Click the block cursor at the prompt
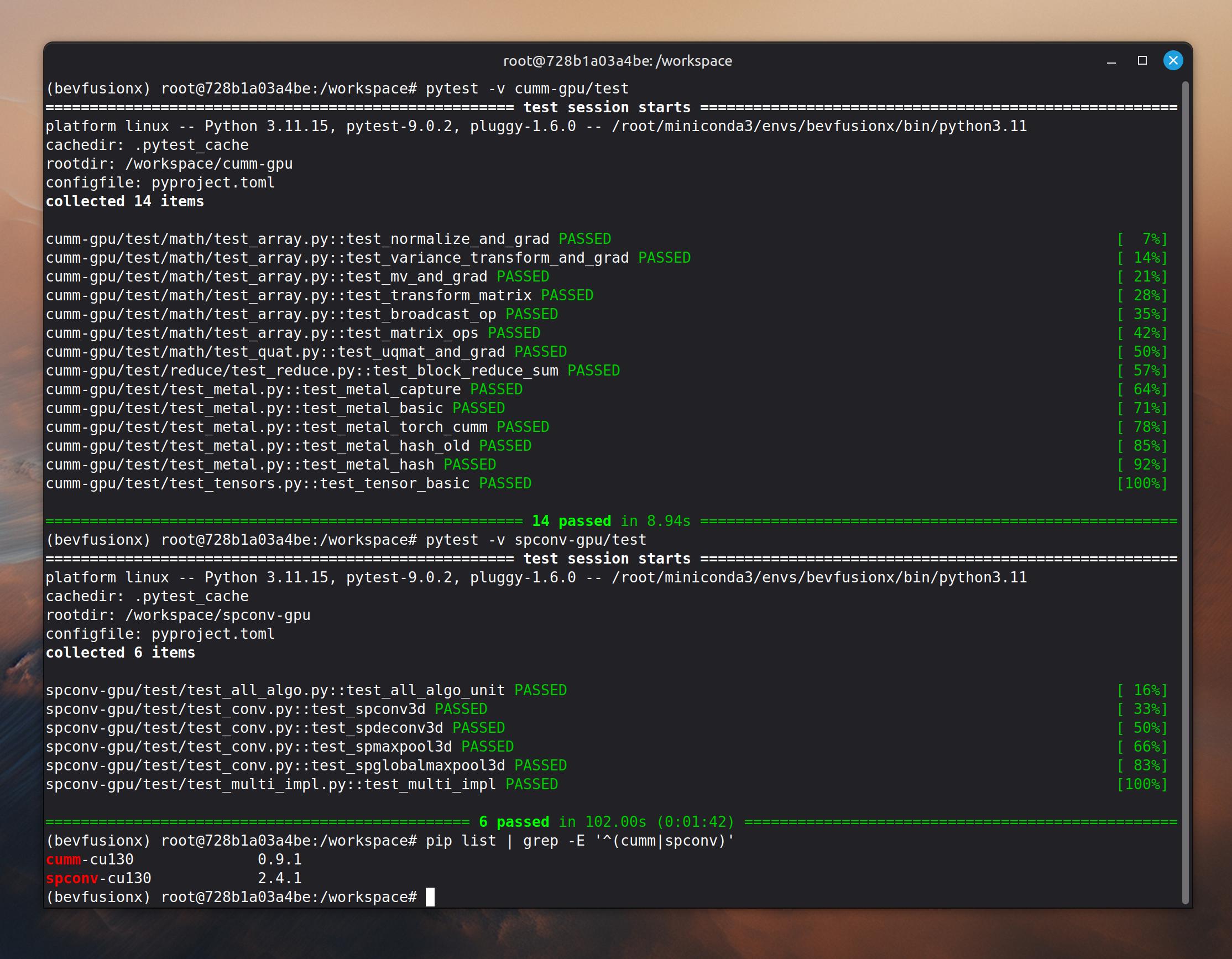This screenshot has width=1232, height=959. click(430, 897)
